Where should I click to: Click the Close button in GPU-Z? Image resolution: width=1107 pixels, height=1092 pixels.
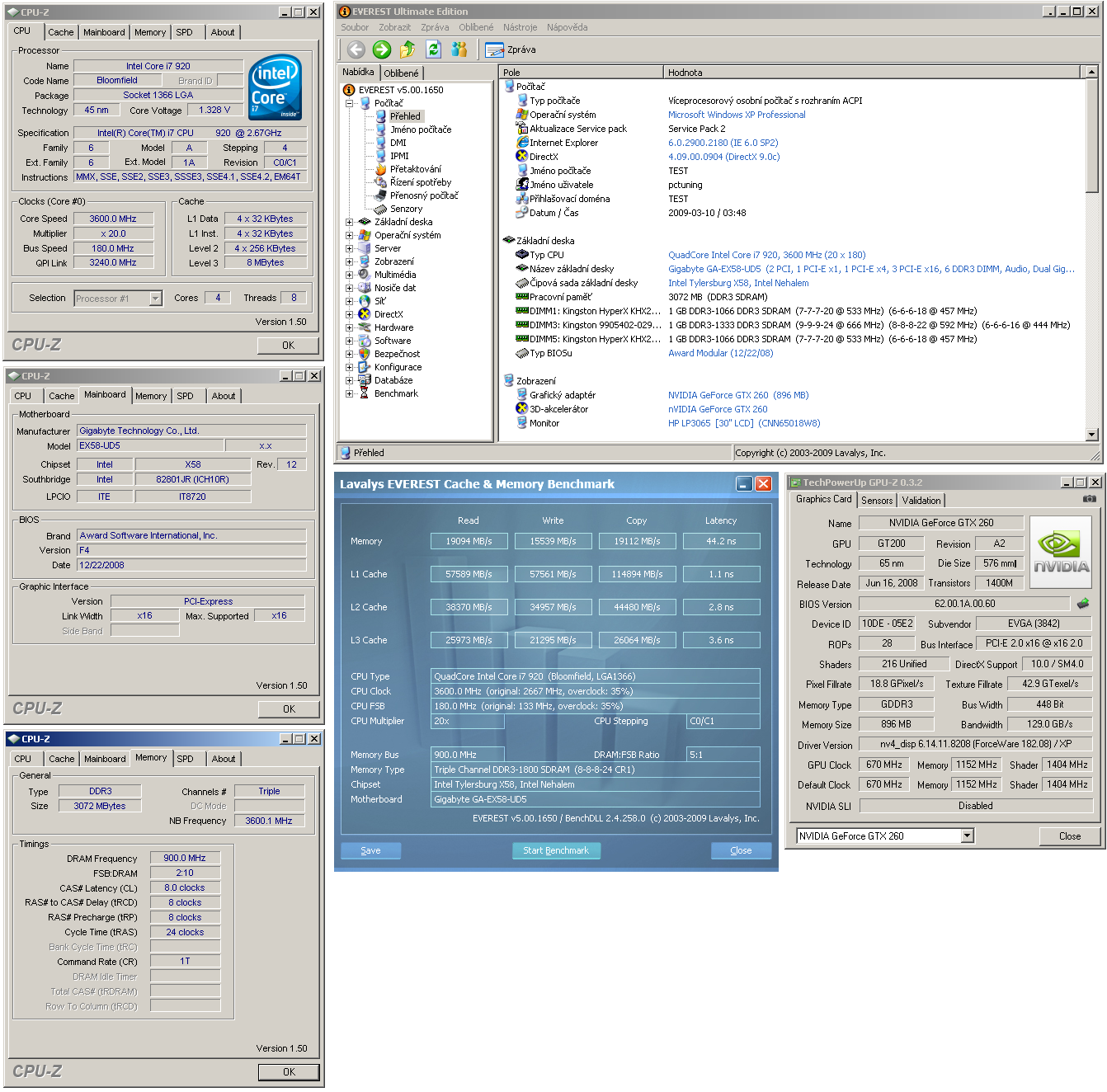pos(1070,836)
